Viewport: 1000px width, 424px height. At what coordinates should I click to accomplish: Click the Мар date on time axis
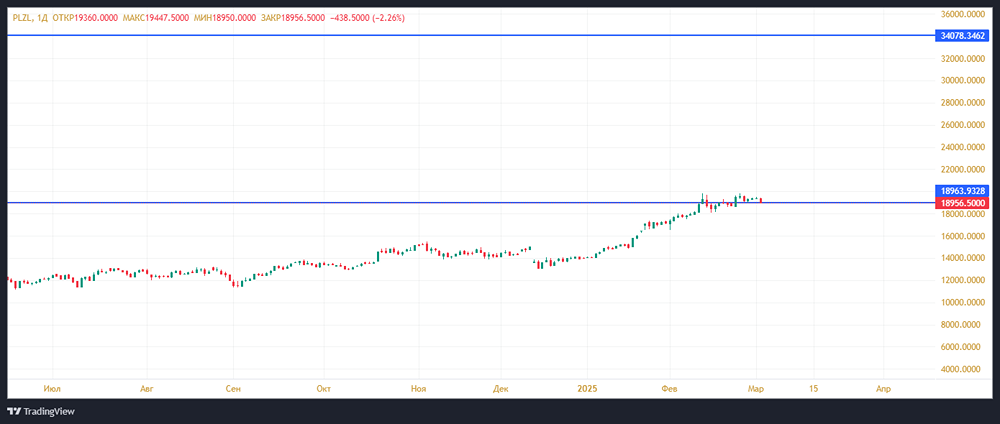tap(757, 388)
